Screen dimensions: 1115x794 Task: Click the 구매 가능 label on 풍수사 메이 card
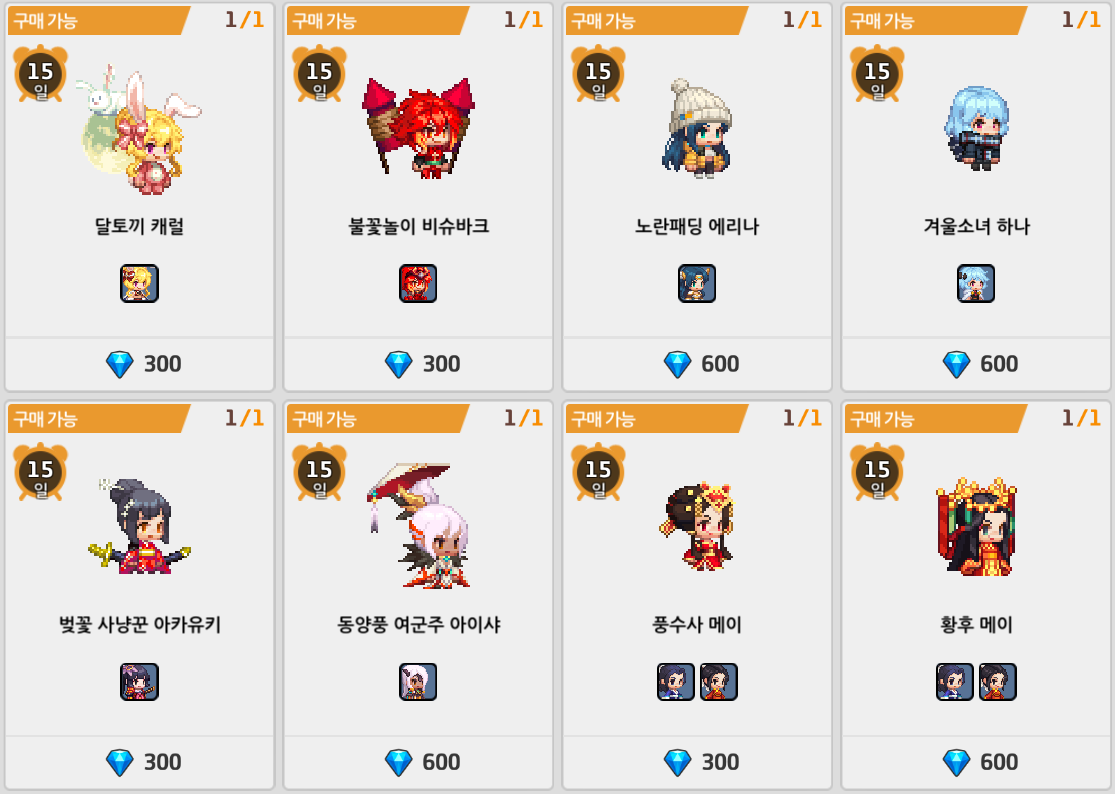coord(602,419)
